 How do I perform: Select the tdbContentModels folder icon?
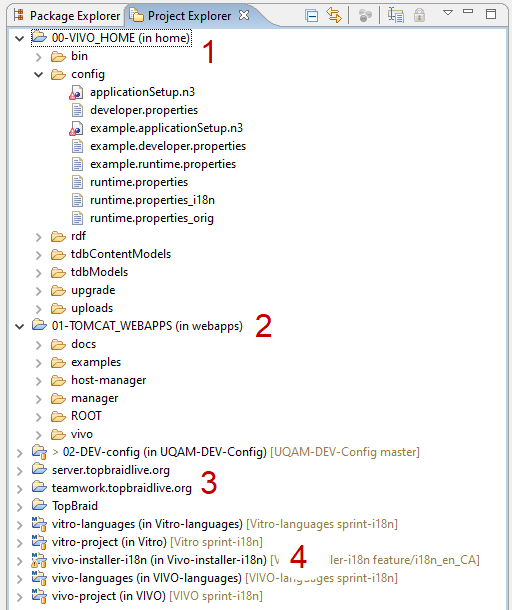tap(58, 254)
